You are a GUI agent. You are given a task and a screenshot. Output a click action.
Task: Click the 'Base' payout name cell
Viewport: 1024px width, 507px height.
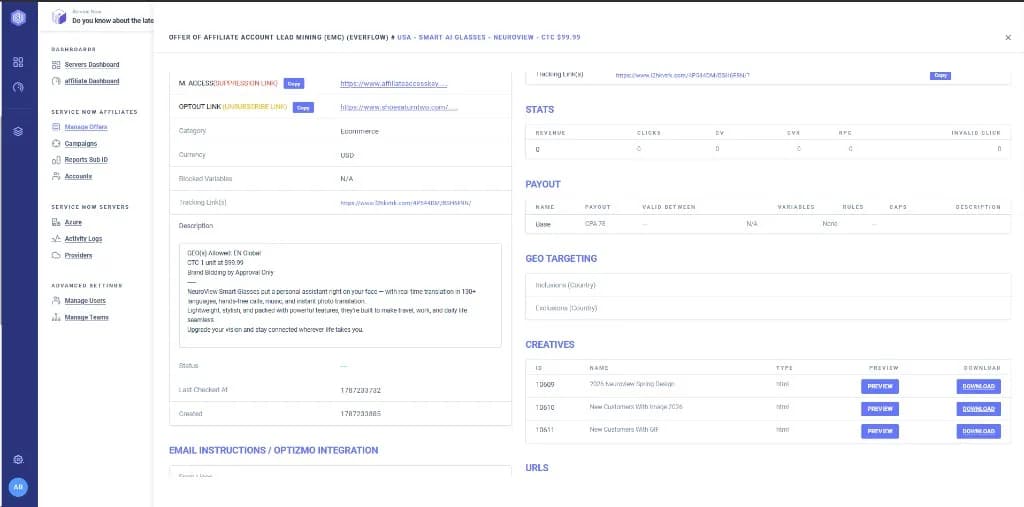pyautogui.click(x=543, y=224)
